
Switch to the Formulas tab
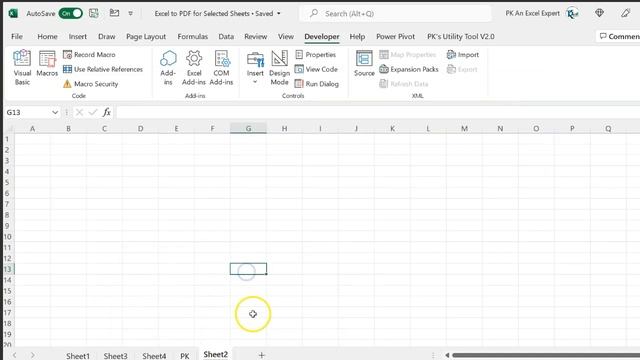pyautogui.click(x=193, y=37)
